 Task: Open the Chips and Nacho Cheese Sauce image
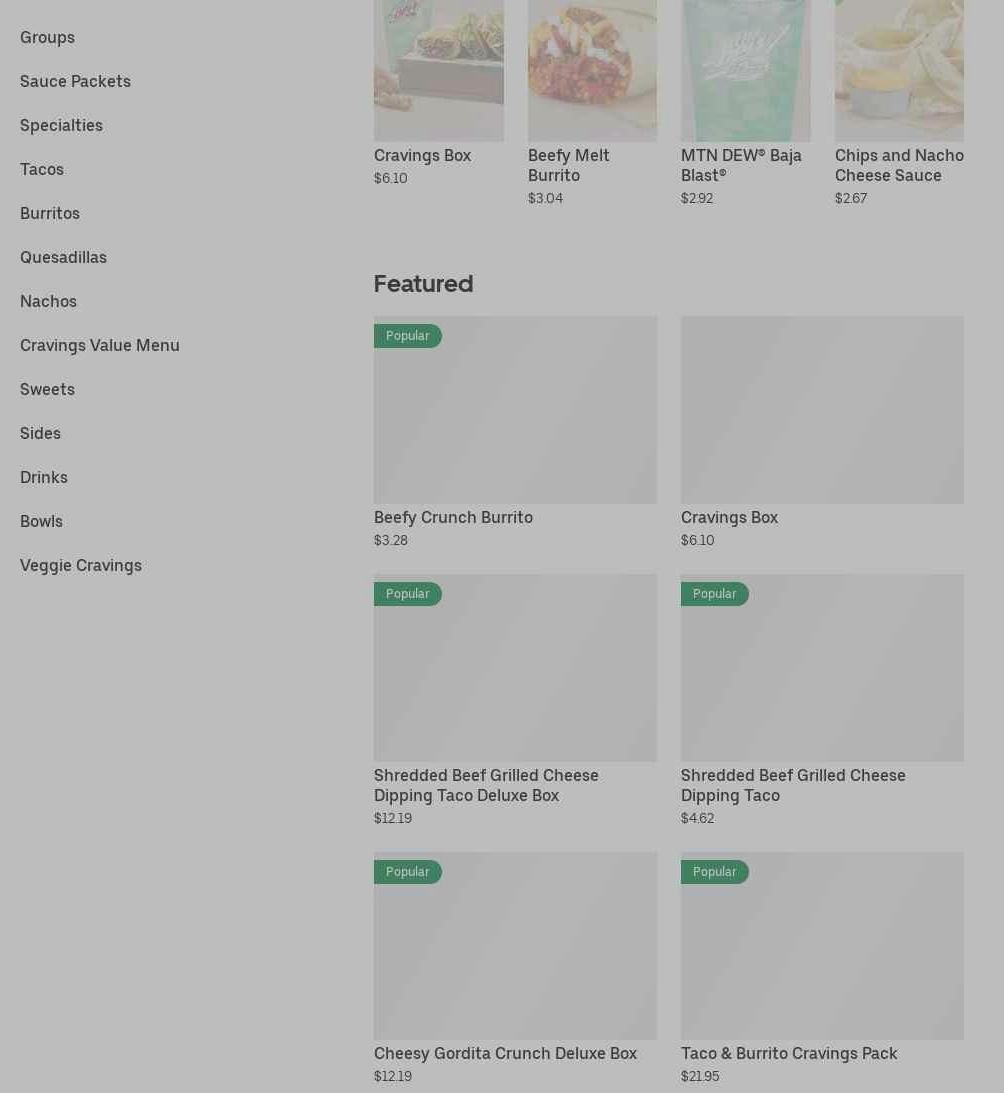tap(899, 70)
